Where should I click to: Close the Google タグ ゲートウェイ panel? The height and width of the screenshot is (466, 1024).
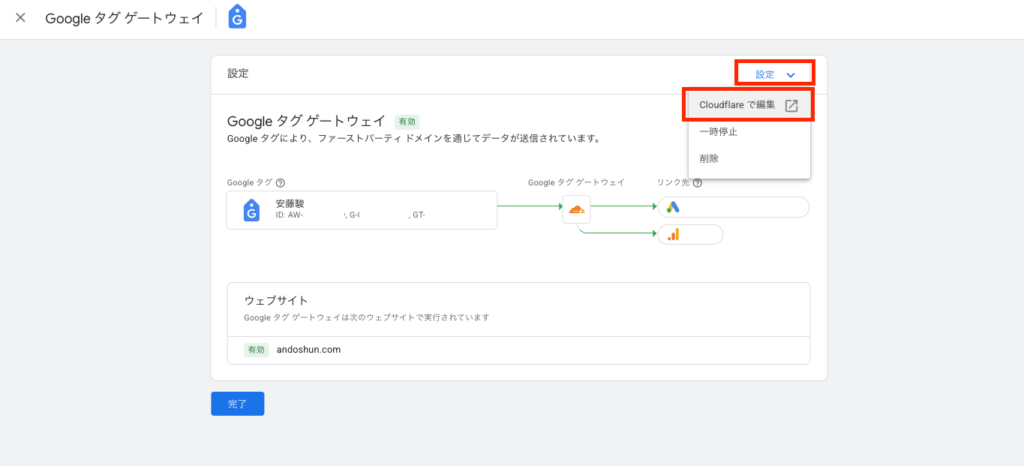[x=20, y=18]
